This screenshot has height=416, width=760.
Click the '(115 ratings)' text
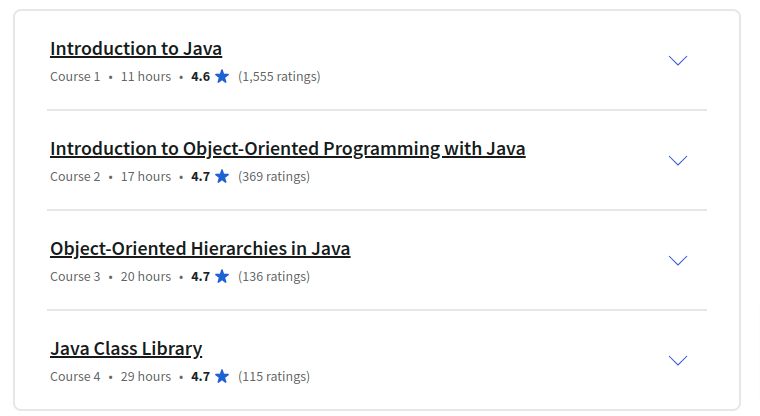tap(274, 376)
